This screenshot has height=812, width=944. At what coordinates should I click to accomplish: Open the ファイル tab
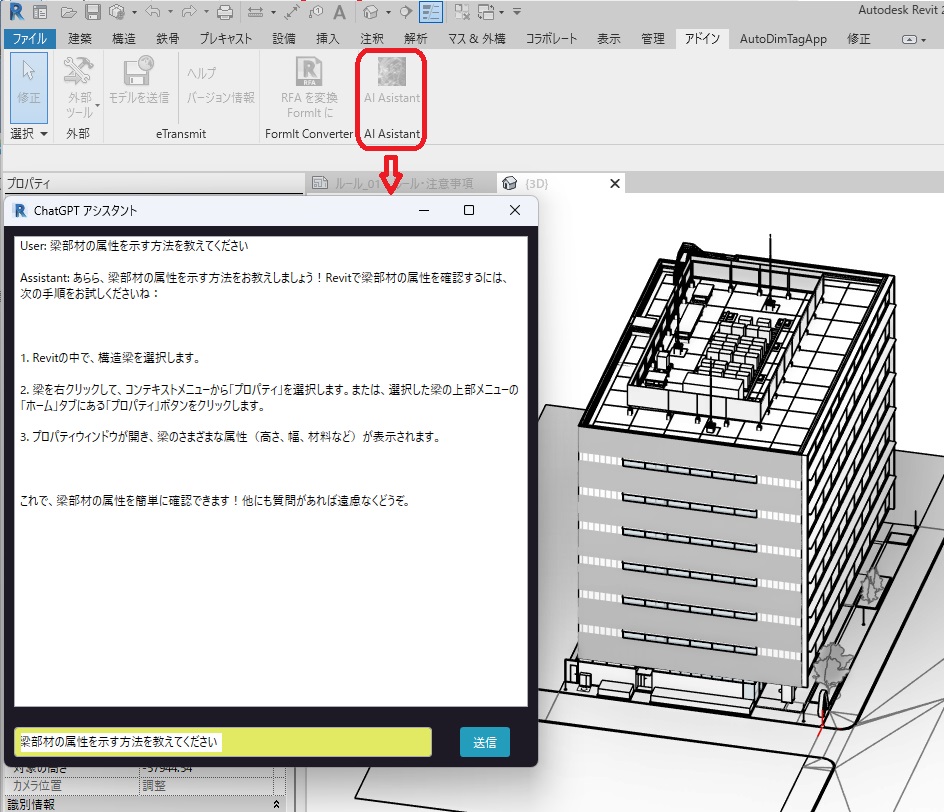(x=30, y=39)
